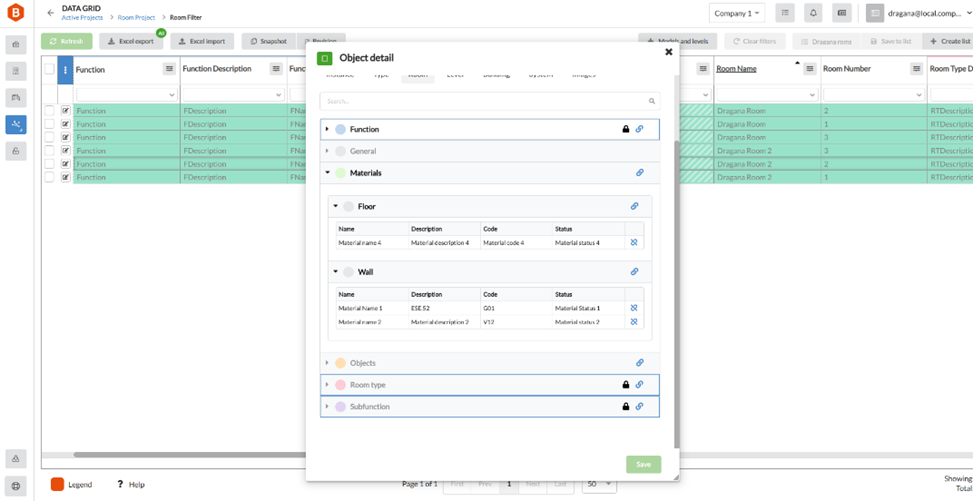Open the Function column menu icon
Viewport: 973px width, 501px height.
tap(169, 69)
